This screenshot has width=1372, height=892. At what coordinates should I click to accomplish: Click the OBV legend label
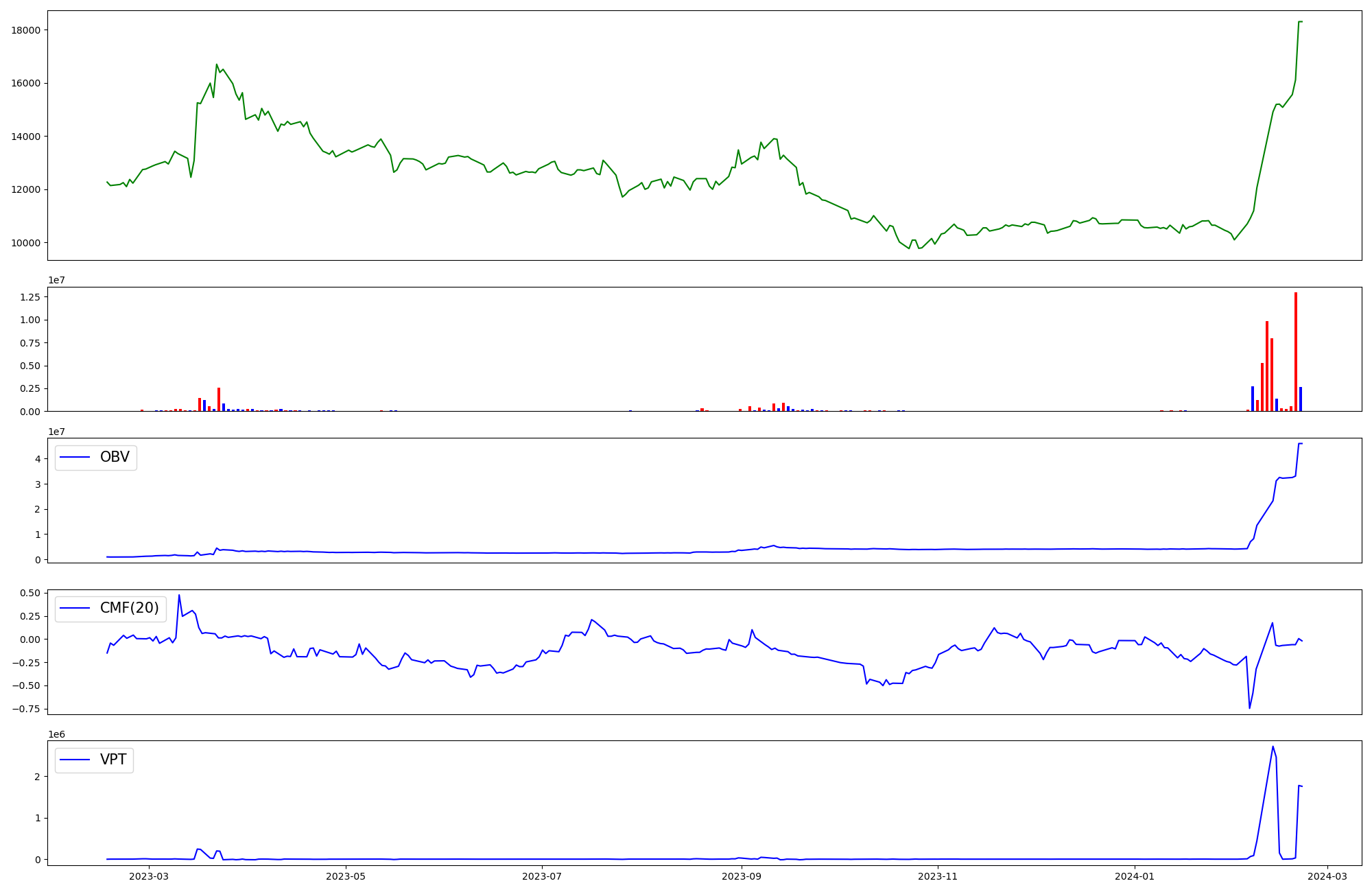115,457
